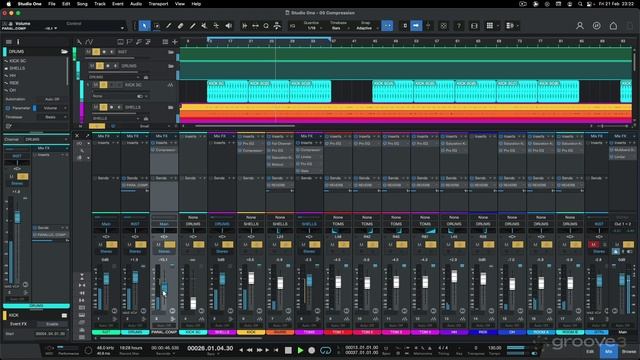The width and height of the screenshot is (640, 360).
Task: Adjust the KICK SC mixer channel fader
Action: [193, 303]
